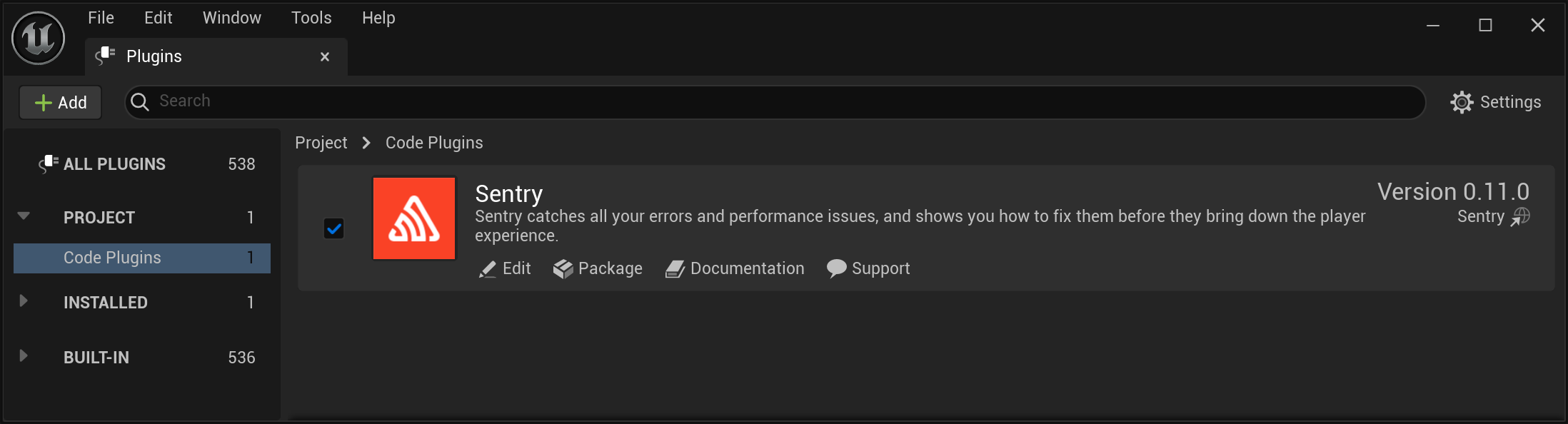Click the Project breadcrumb link
The width and height of the screenshot is (1568, 424).
(321, 143)
